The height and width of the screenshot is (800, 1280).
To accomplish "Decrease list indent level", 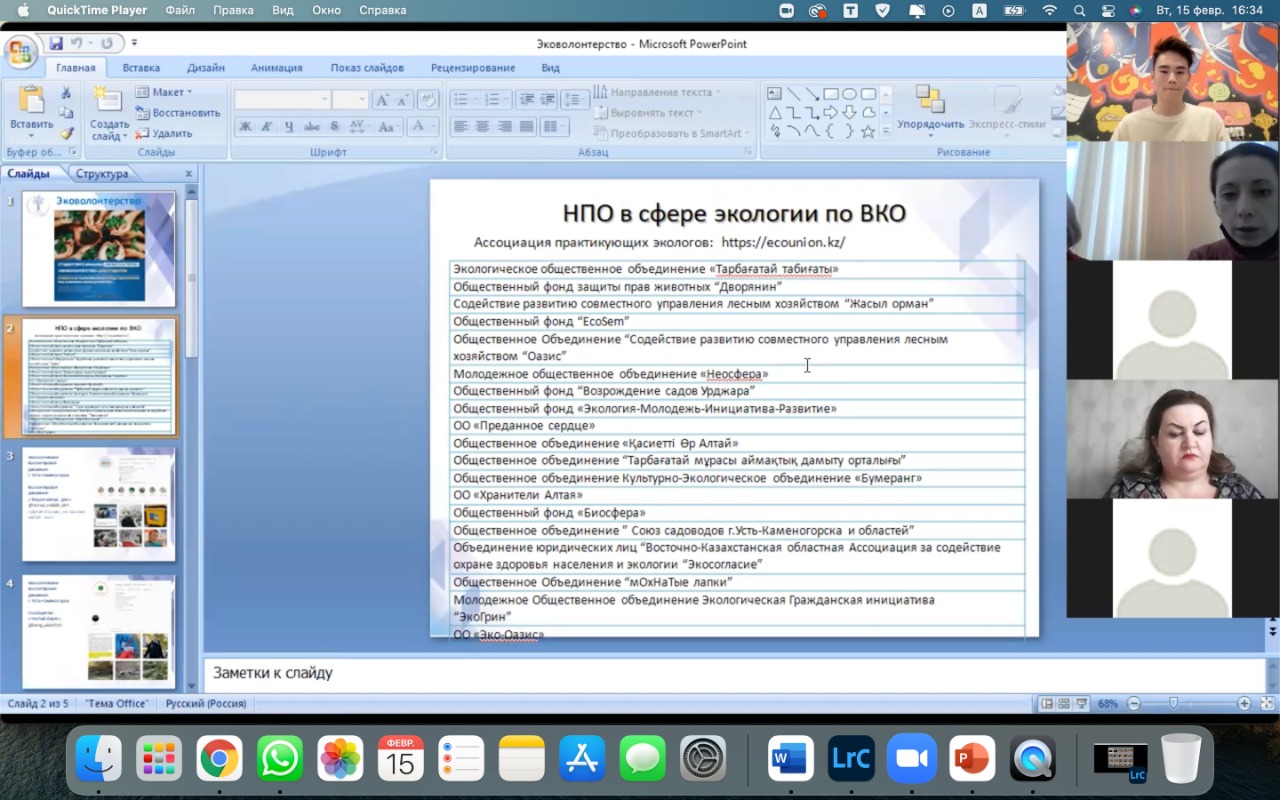I will point(526,99).
